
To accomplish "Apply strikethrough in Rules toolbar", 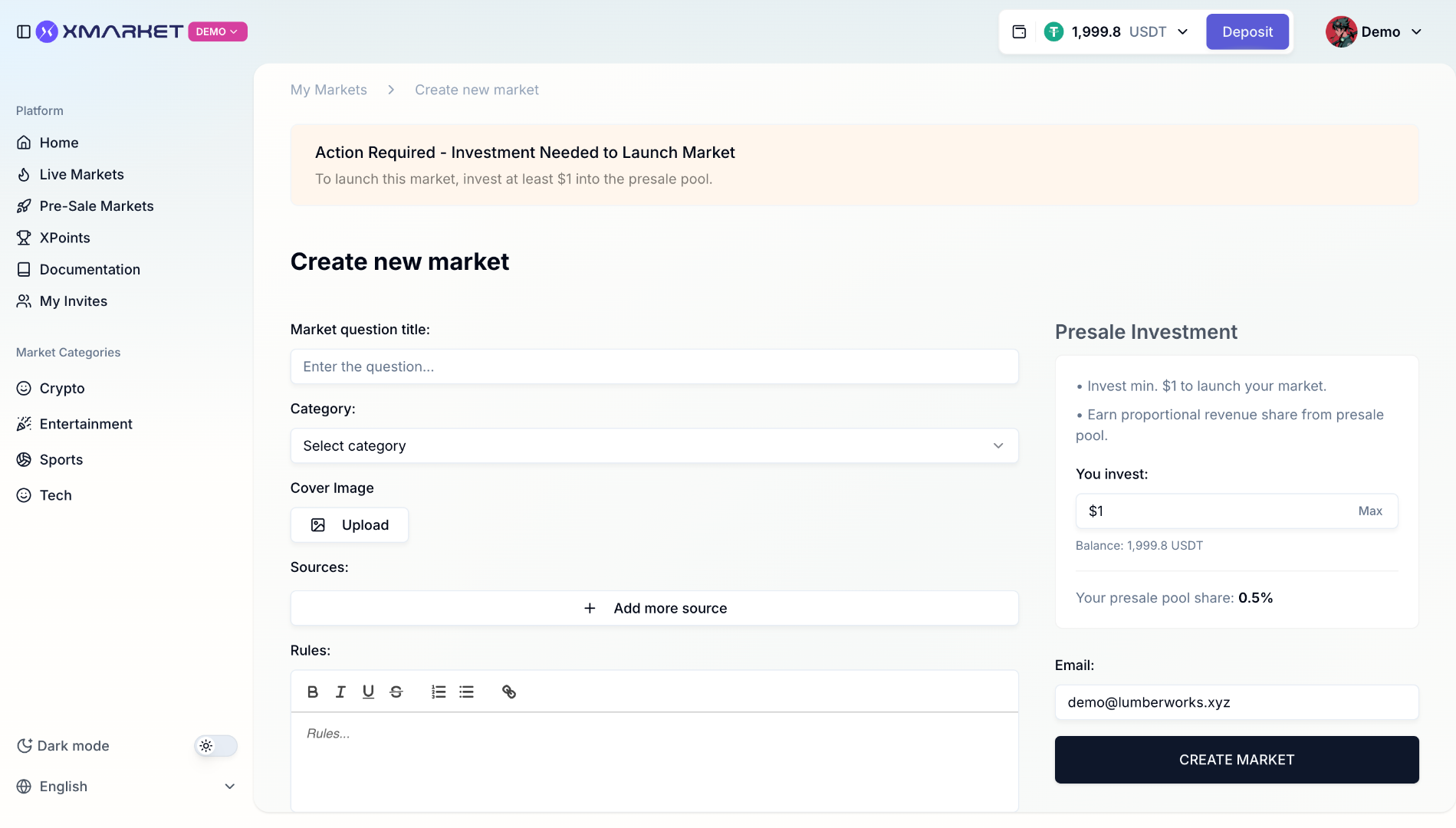I will pos(396,692).
